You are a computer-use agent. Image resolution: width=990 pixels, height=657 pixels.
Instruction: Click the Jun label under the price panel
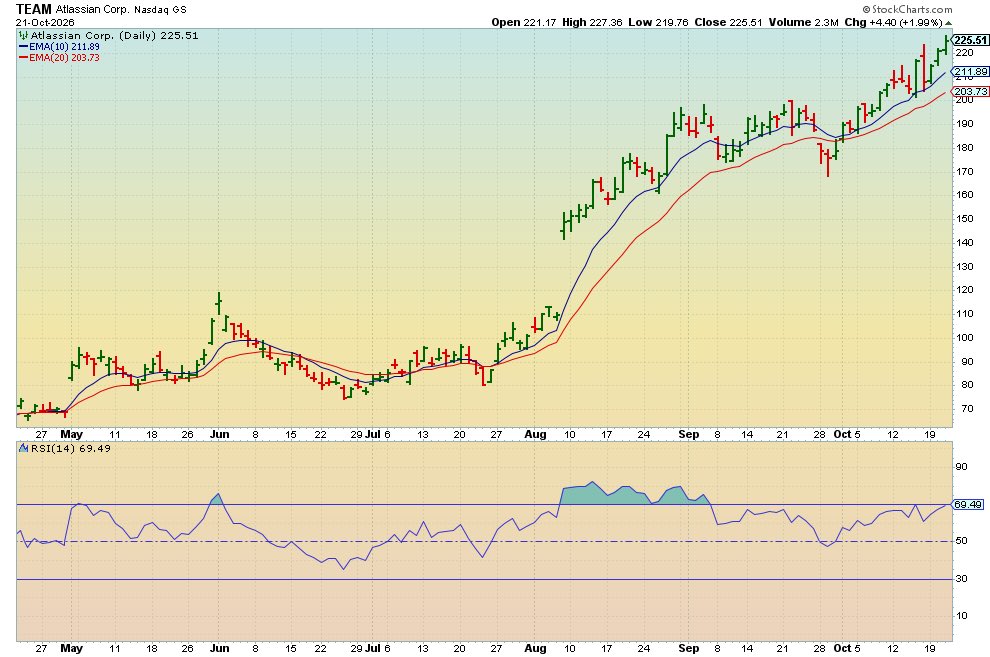219,434
